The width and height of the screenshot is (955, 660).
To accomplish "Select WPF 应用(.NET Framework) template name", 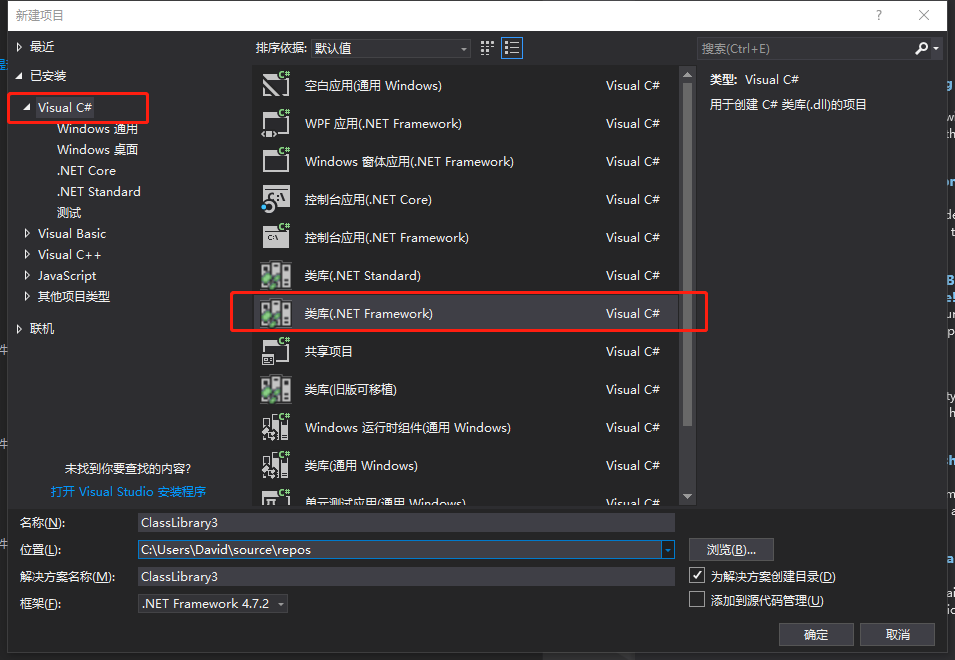I will (383, 124).
